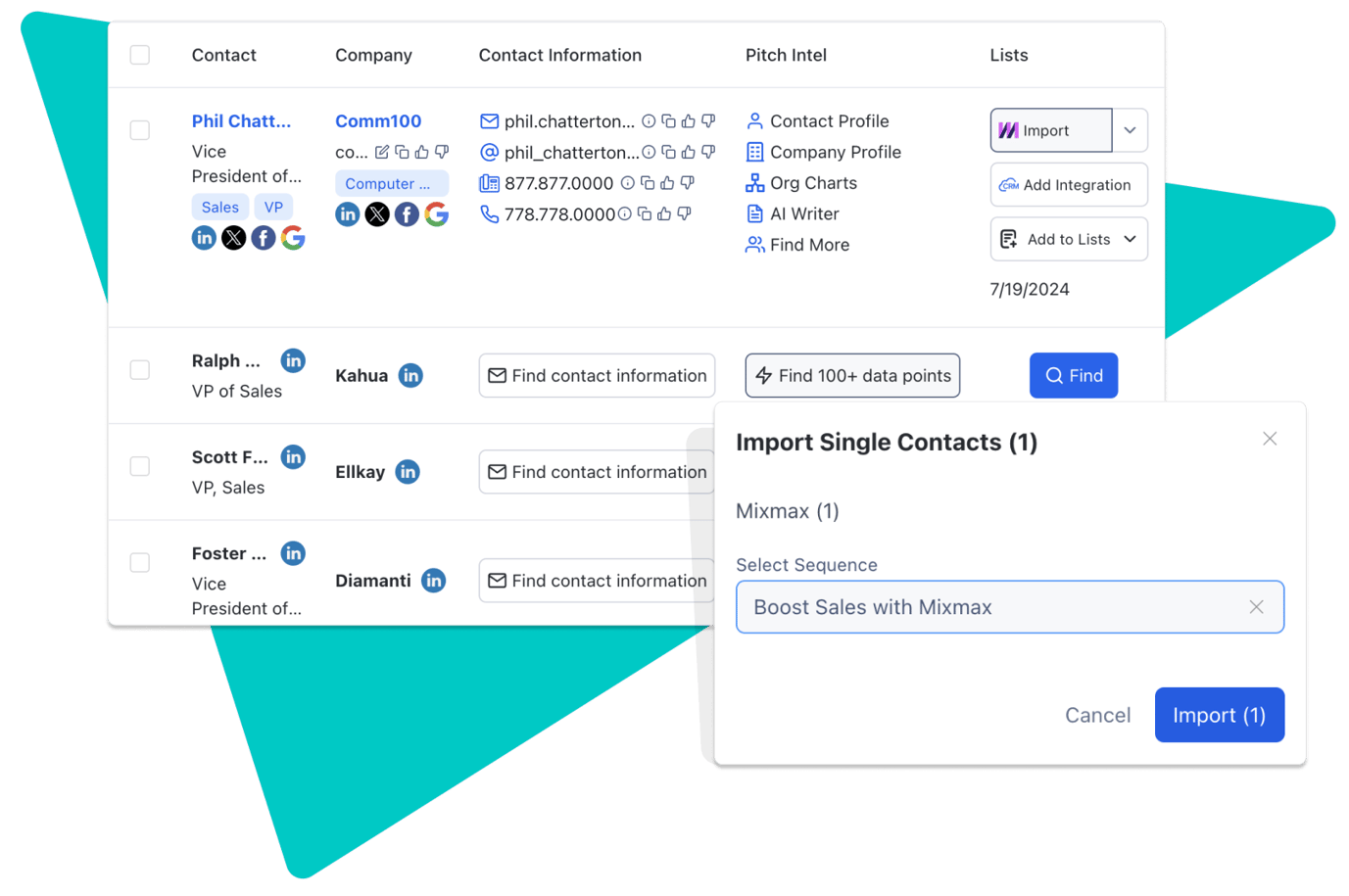Click the Mixmax Import button

coord(1051,130)
